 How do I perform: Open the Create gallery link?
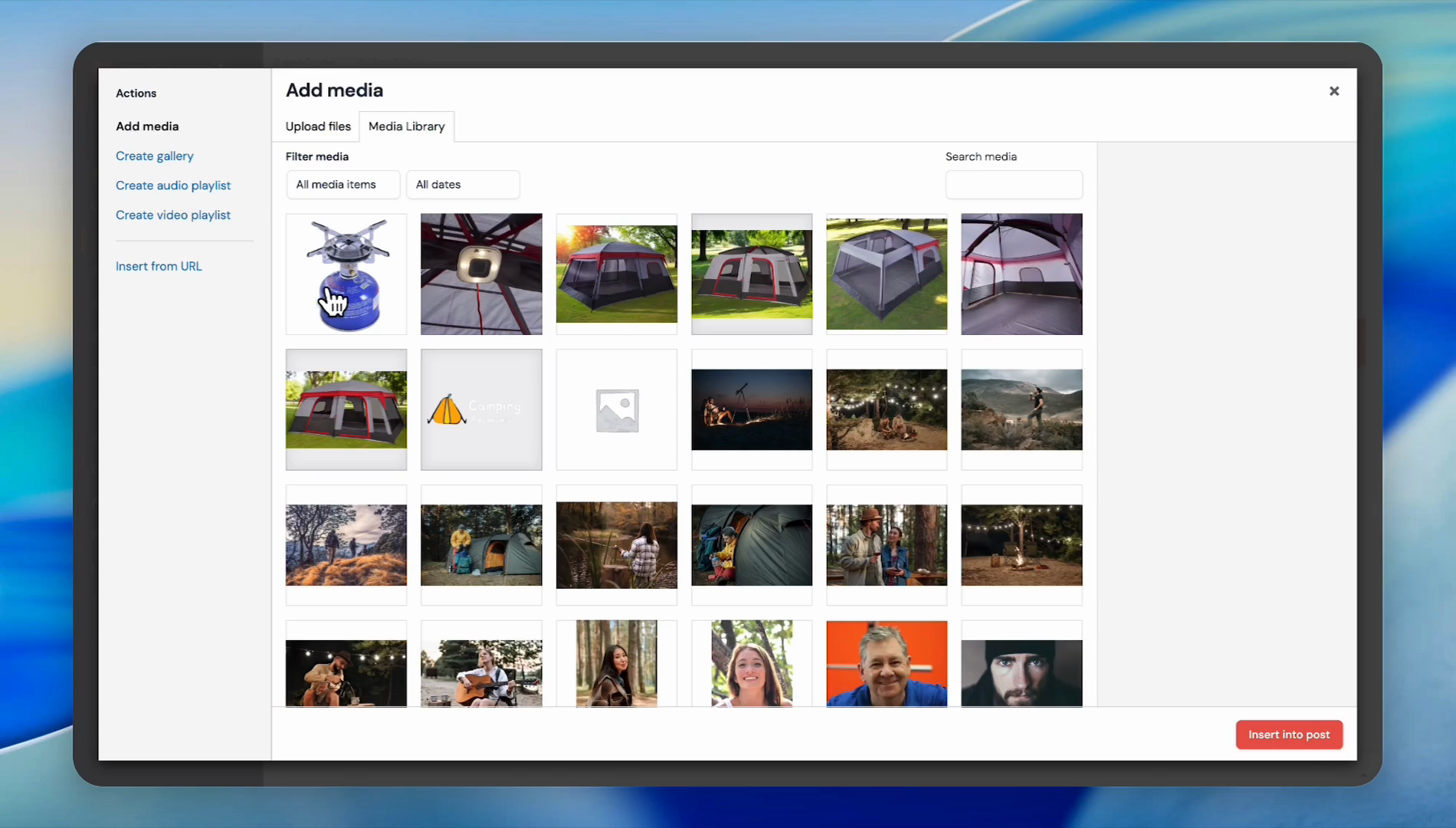(x=154, y=156)
